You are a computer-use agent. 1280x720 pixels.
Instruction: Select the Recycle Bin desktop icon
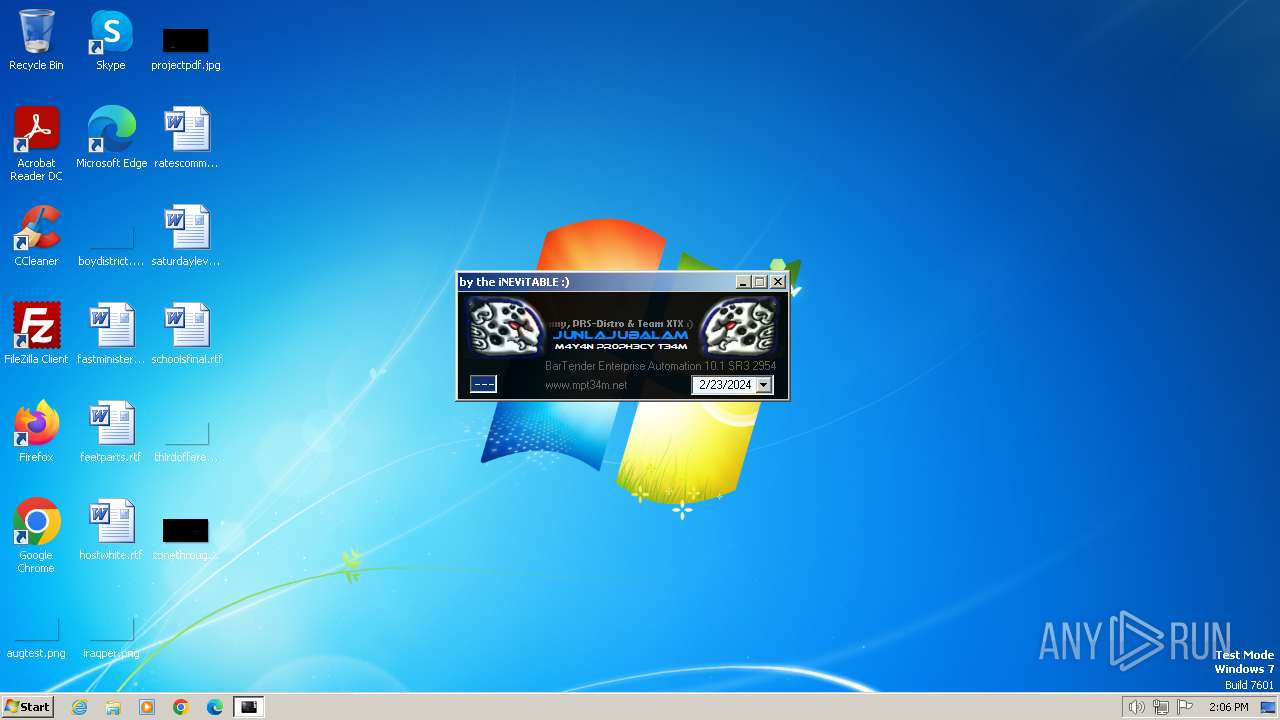[x=36, y=40]
